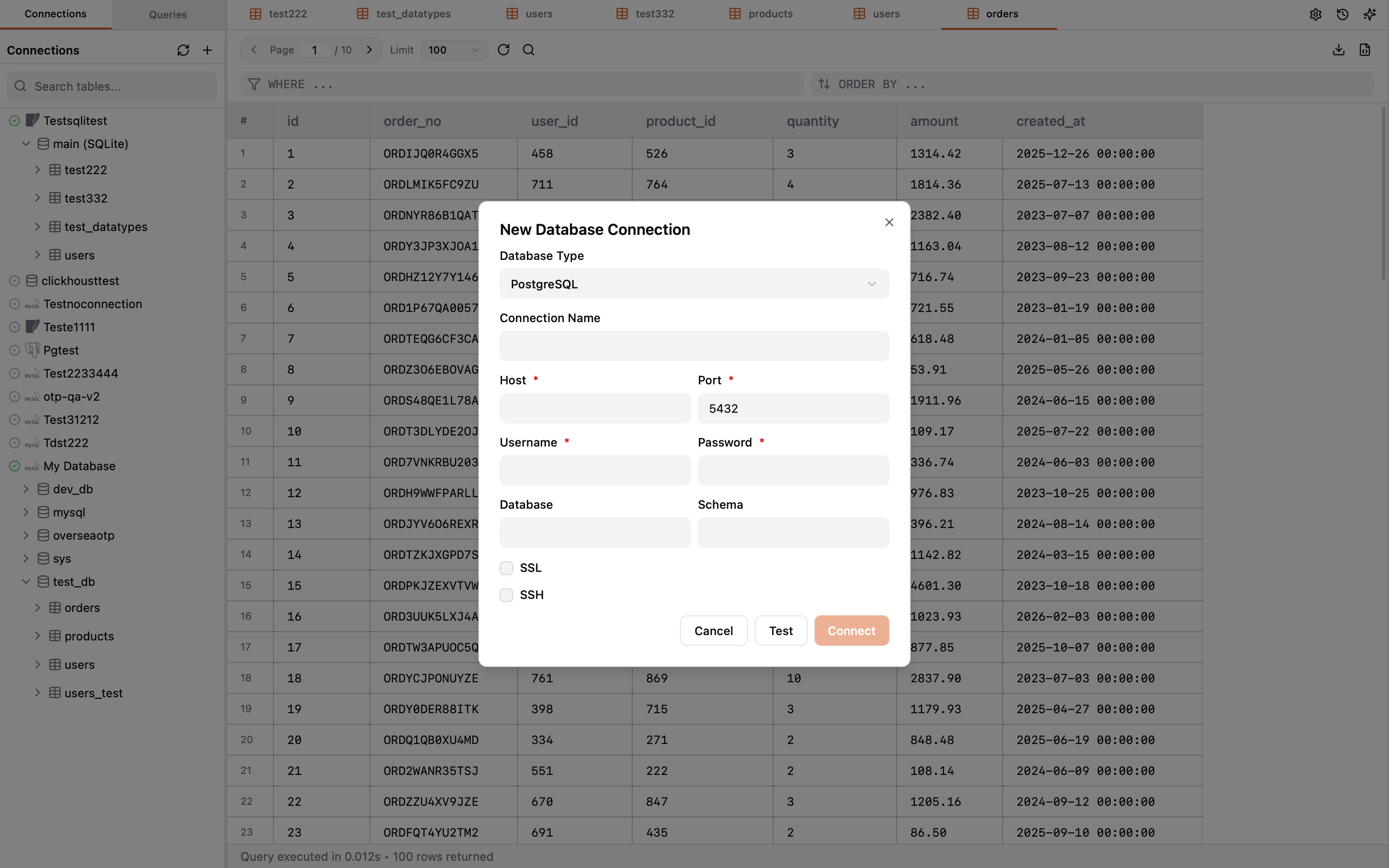The image size is (1389, 868).
Task: Click the refresh connections icon
Action: pos(183,51)
